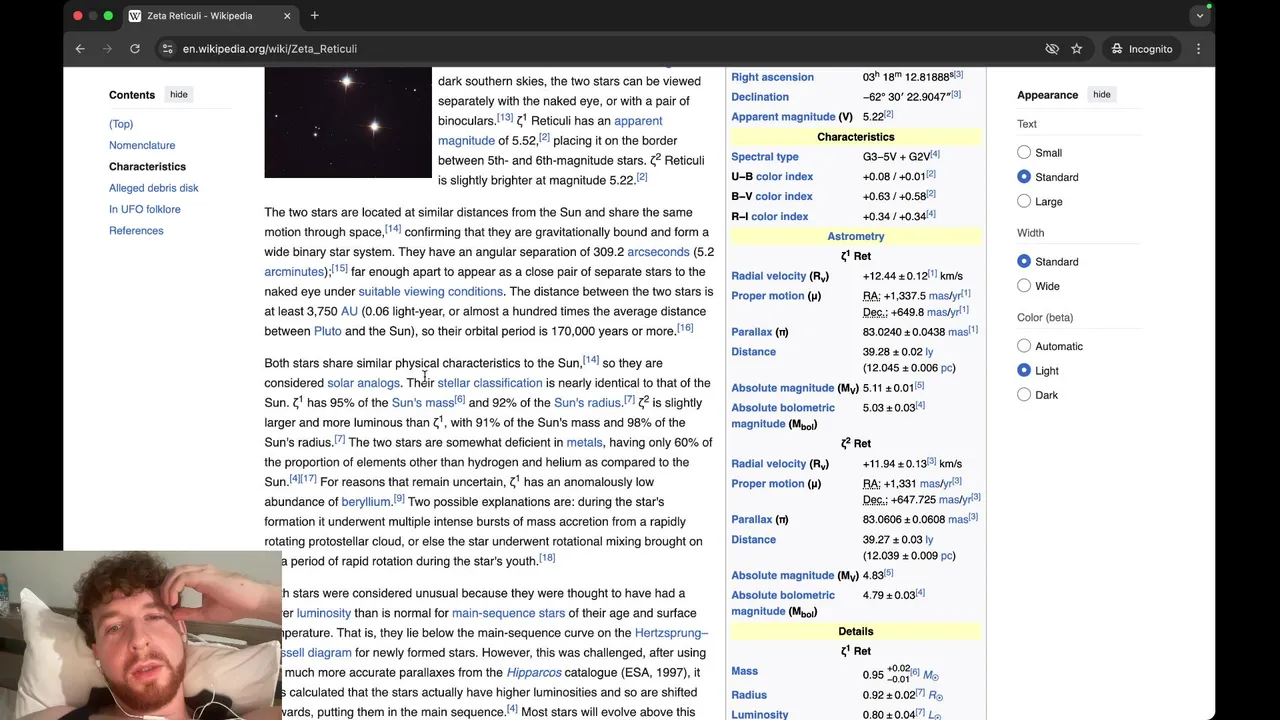Open Absolute bolometric magnitude link for ζ² Ret
Viewport: 1280px width, 720px height.
(x=783, y=603)
